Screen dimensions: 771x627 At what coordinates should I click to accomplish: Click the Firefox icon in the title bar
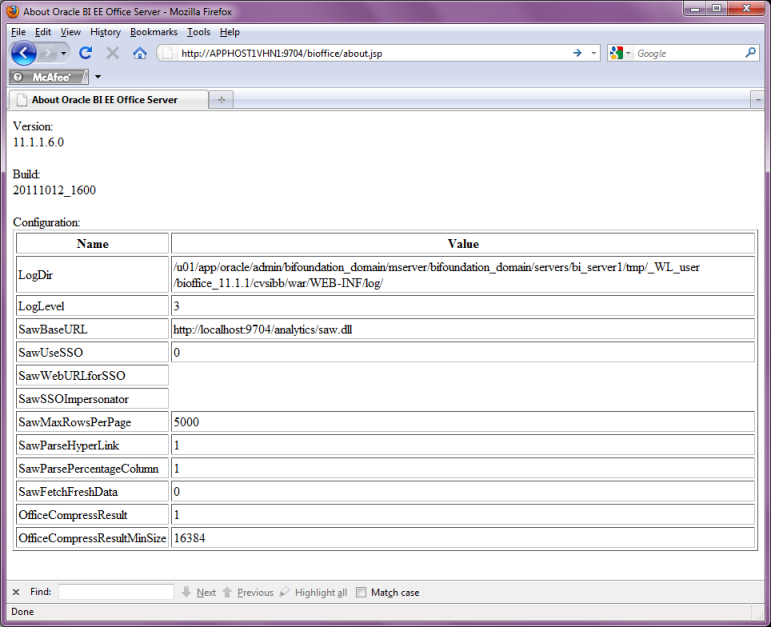13,11
